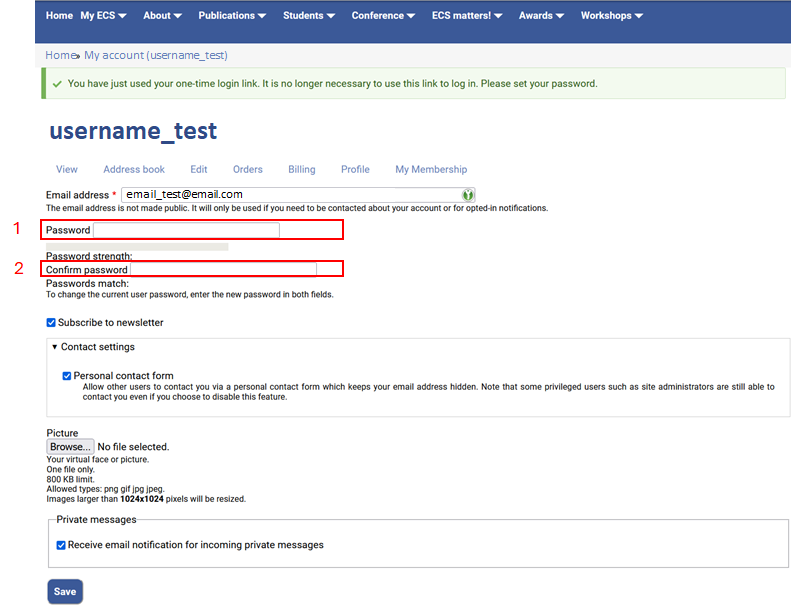Open the My Membership tab

[x=431, y=170]
